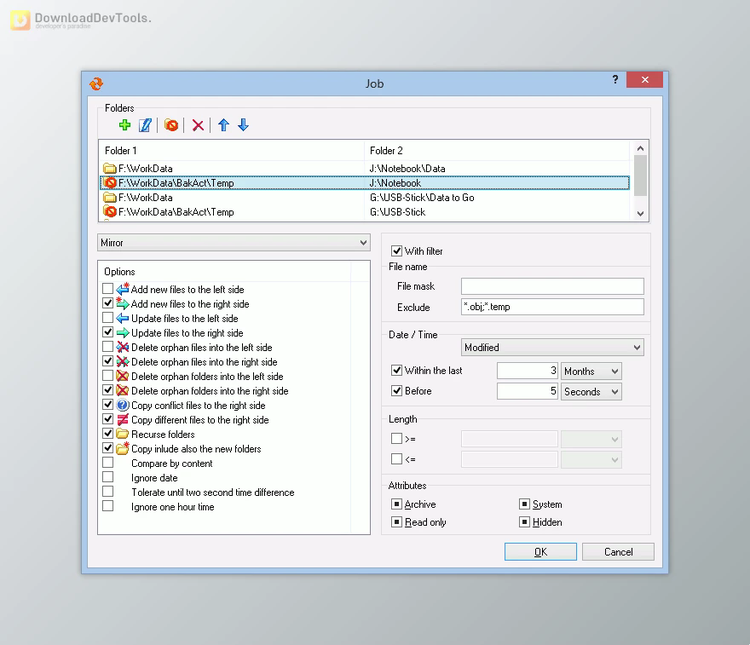Image resolution: width=750 pixels, height=645 pixels.
Task: Click the edit folder pair pencil icon
Action: [x=145, y=125]
